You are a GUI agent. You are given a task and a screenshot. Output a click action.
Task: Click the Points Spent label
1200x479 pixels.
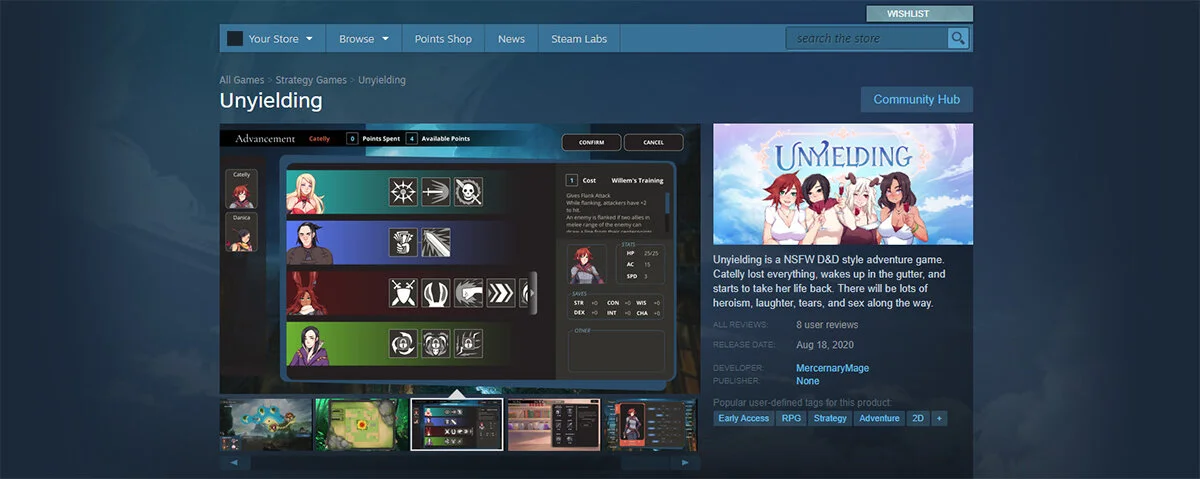380,139
